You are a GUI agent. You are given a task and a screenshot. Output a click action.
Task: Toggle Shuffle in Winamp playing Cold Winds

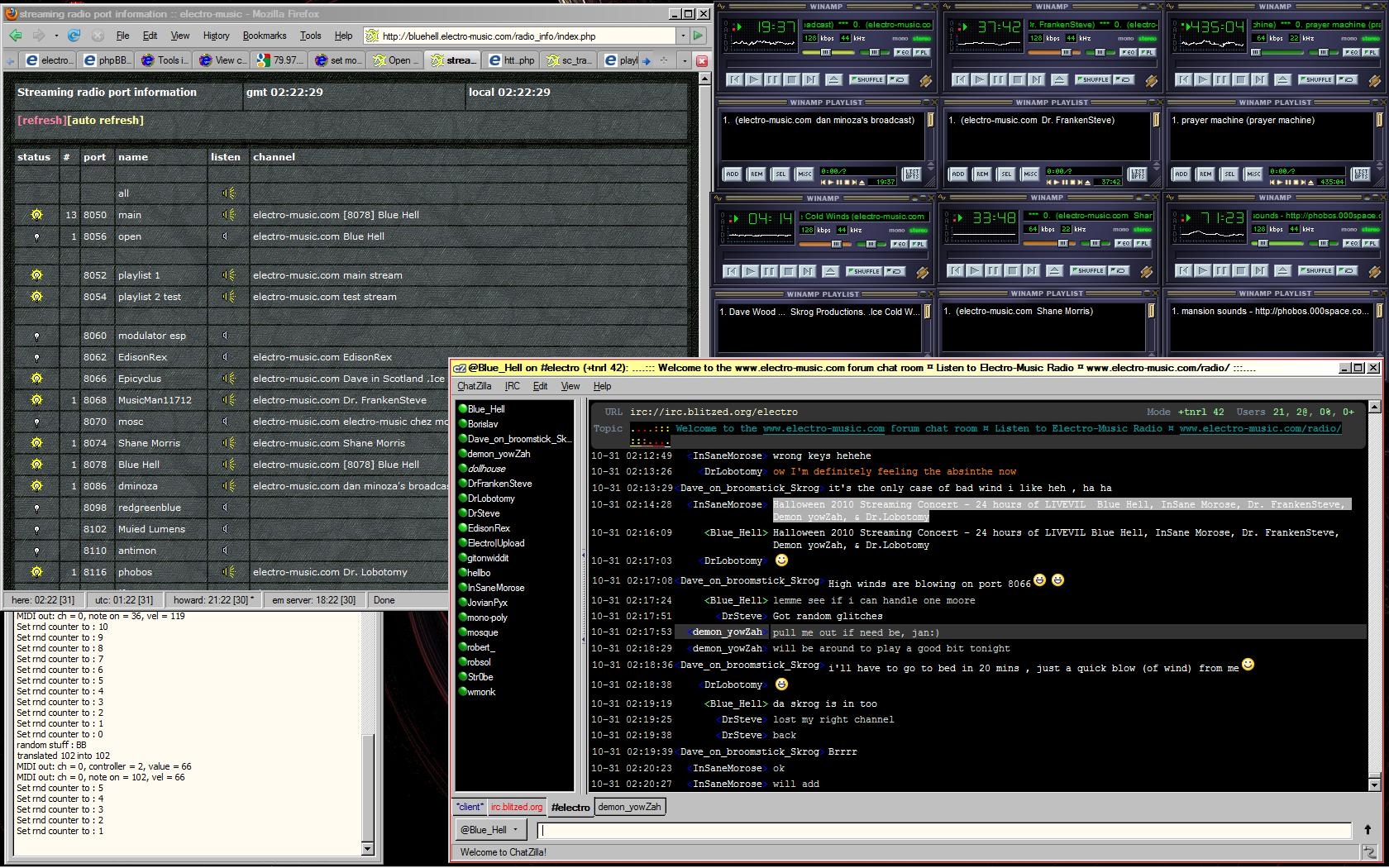point(864,271)
